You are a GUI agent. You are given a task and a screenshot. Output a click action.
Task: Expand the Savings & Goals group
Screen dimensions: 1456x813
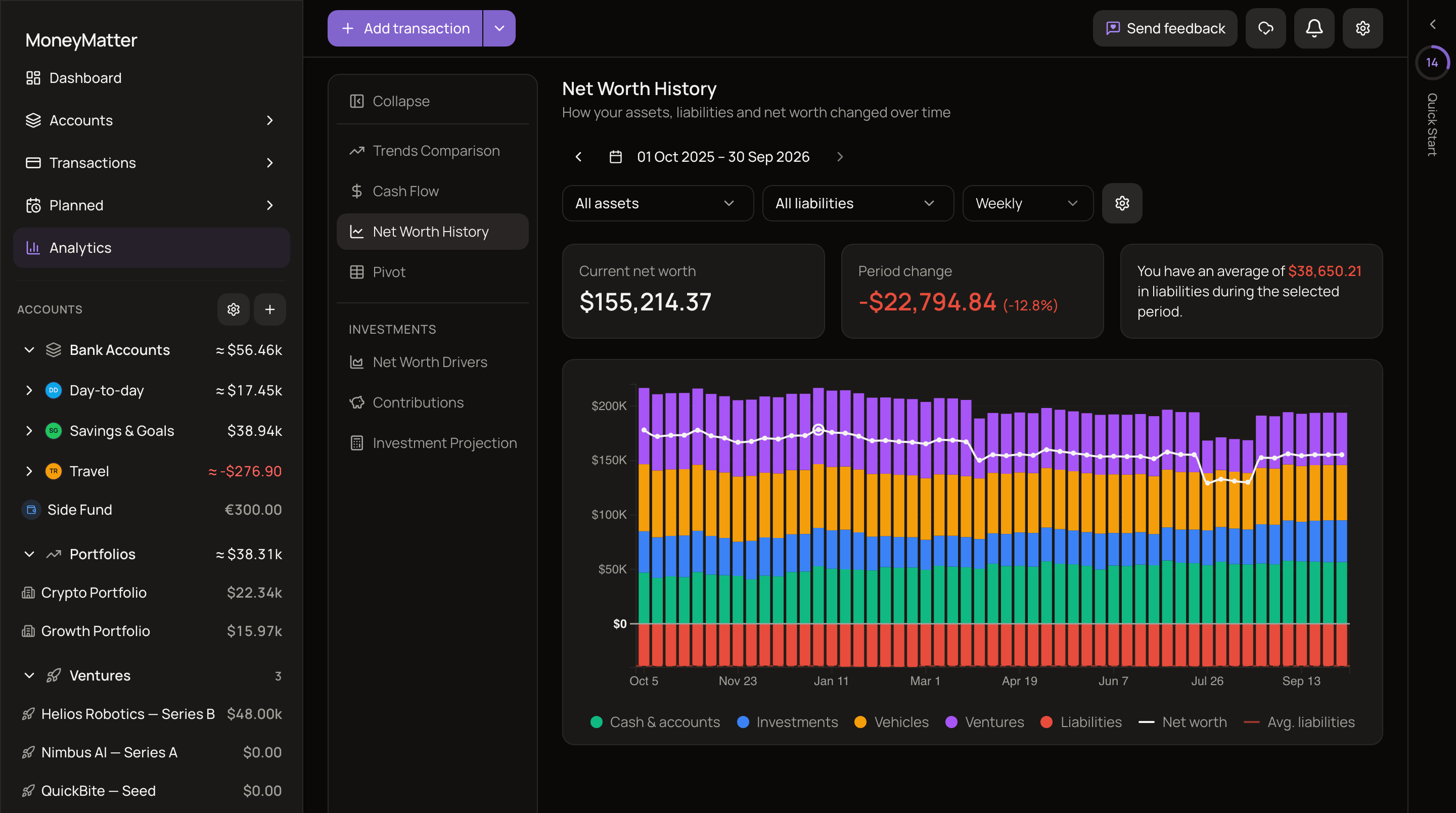tap(29, 430)
